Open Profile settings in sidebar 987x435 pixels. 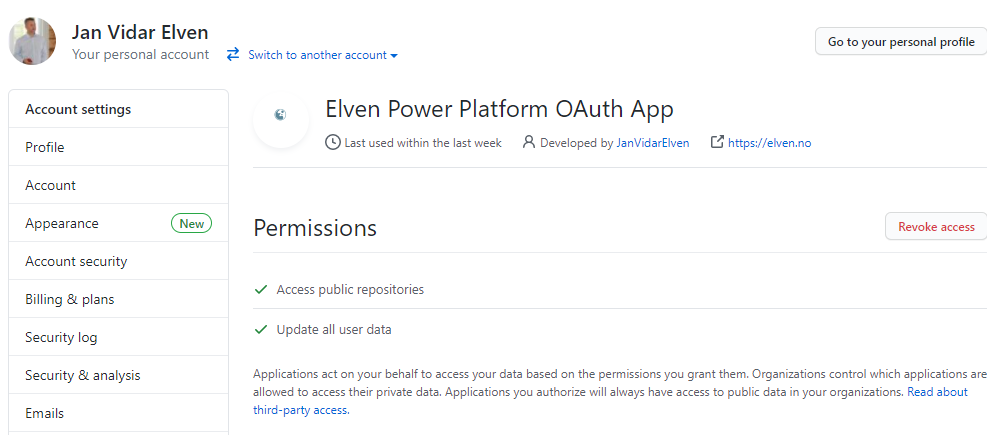coord(118,147)
